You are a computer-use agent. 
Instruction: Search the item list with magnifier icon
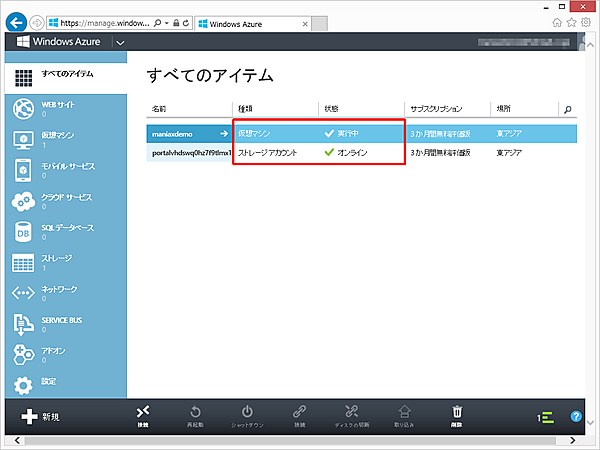tap(568, 108)
